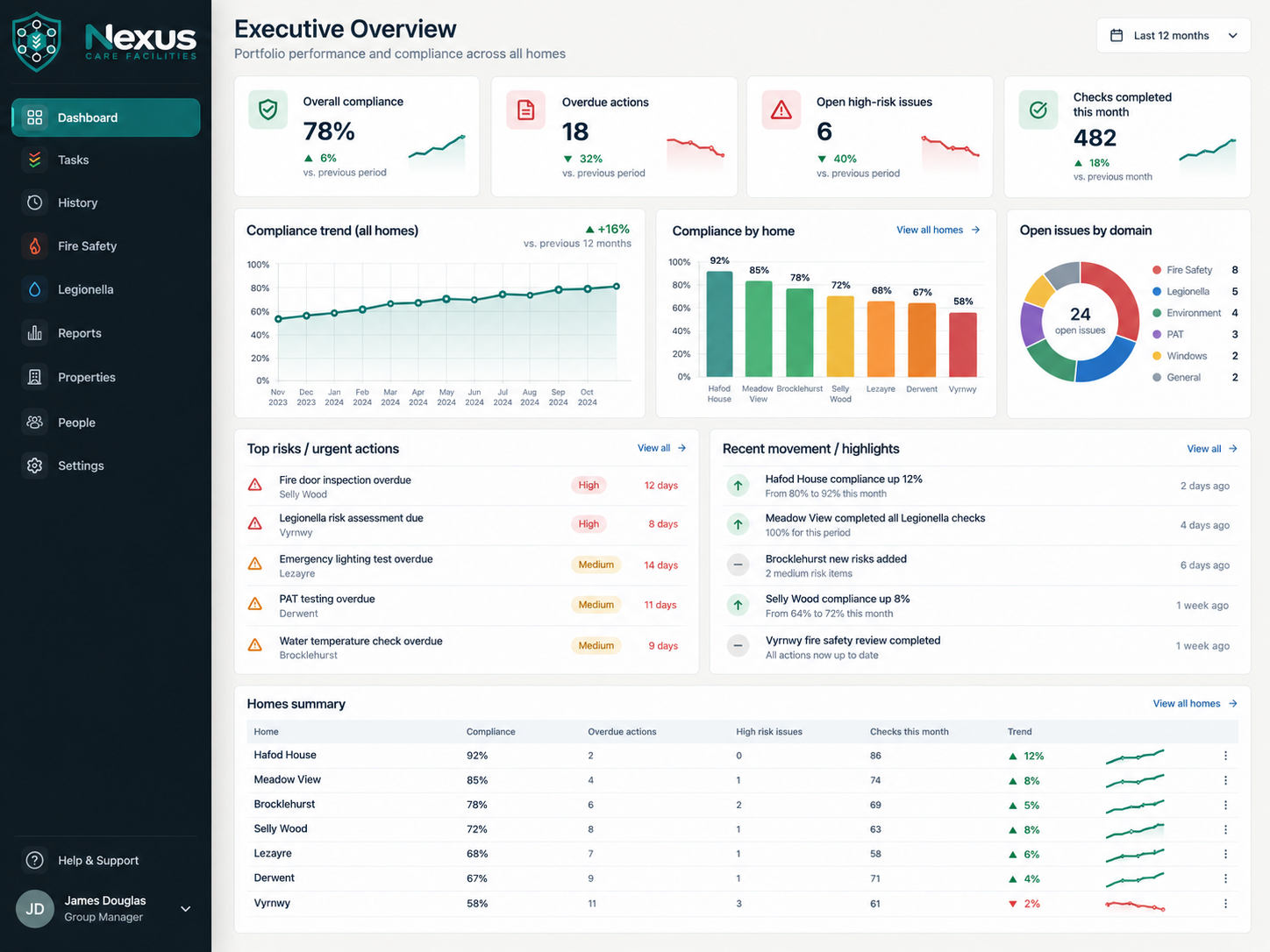
Task: Click up-arrow icon beside Meadow View Legionella checks
Action: [738, 524]
